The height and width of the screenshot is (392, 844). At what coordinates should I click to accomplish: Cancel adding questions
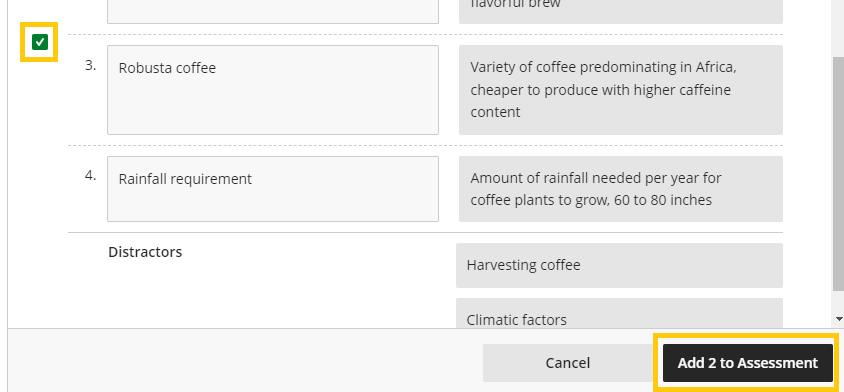(x=568, y=363)
